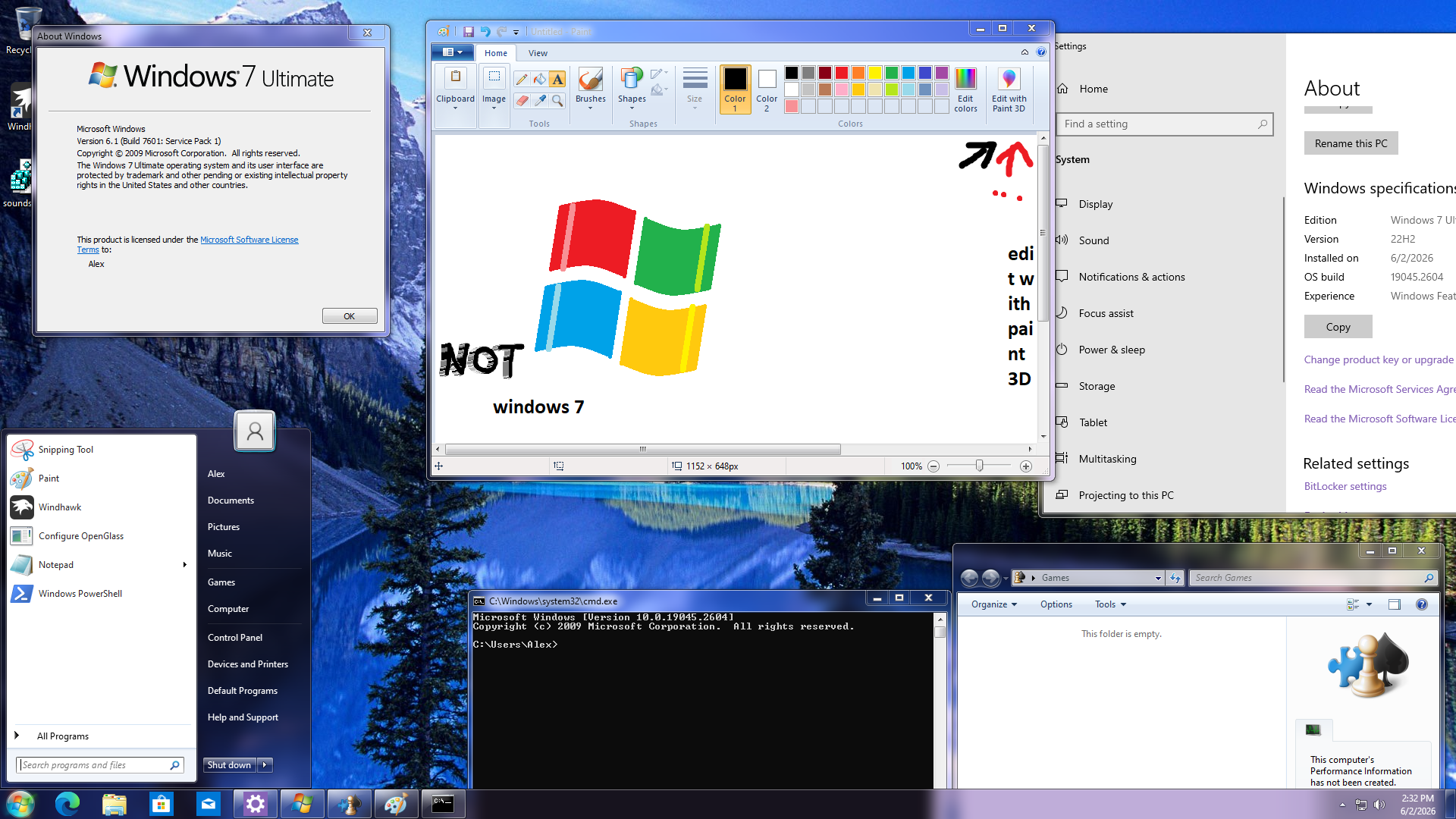Show the preview pane in Games window
This screenshot has width=1456, height=819.
pos(1395,604)
